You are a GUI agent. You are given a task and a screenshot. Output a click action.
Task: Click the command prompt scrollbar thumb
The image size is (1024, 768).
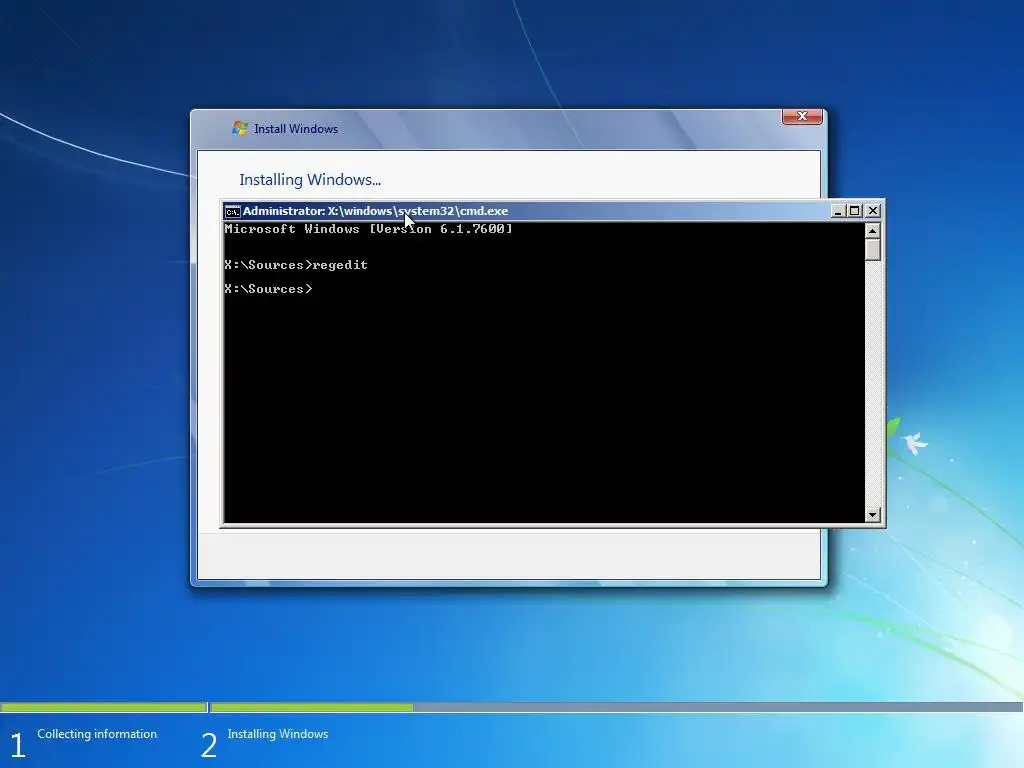pyautogui.click(x=872, y=250)
